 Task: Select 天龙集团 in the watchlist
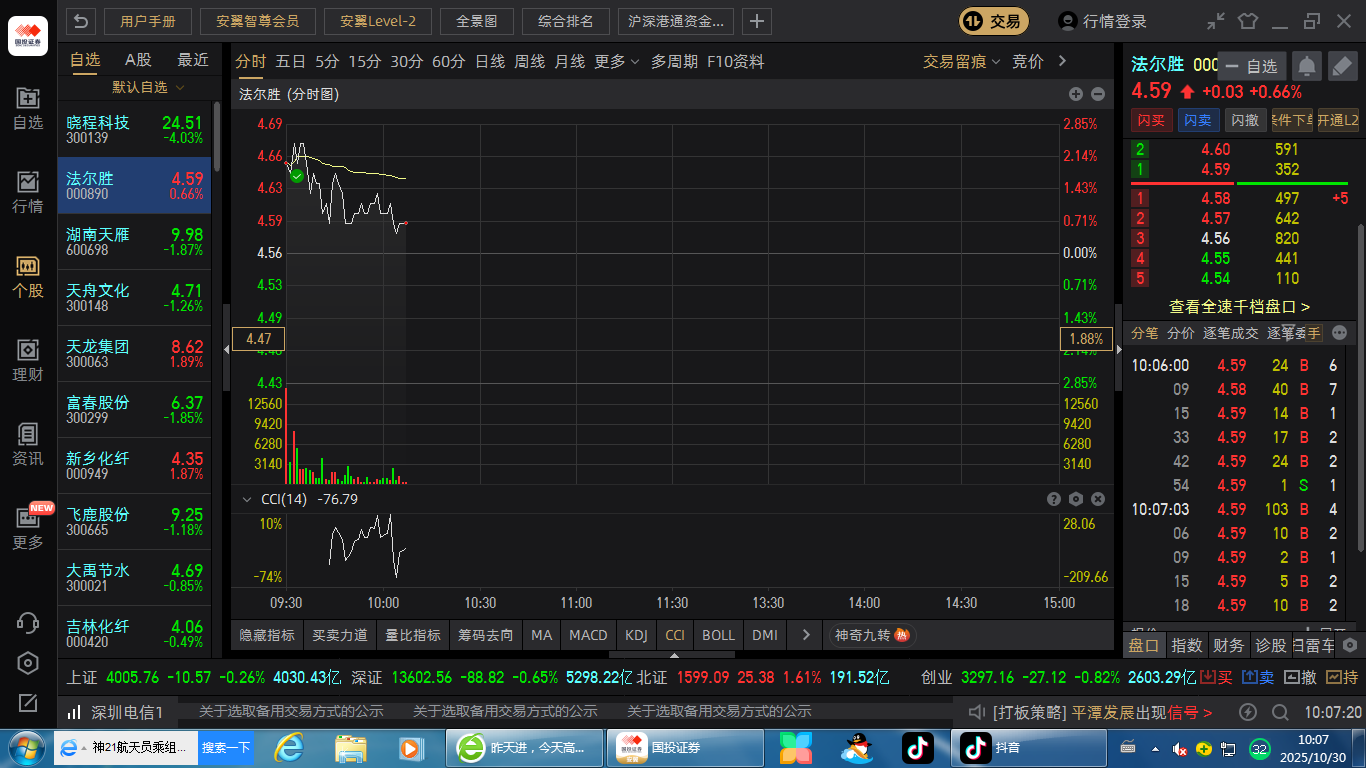[x=134, y=354]
